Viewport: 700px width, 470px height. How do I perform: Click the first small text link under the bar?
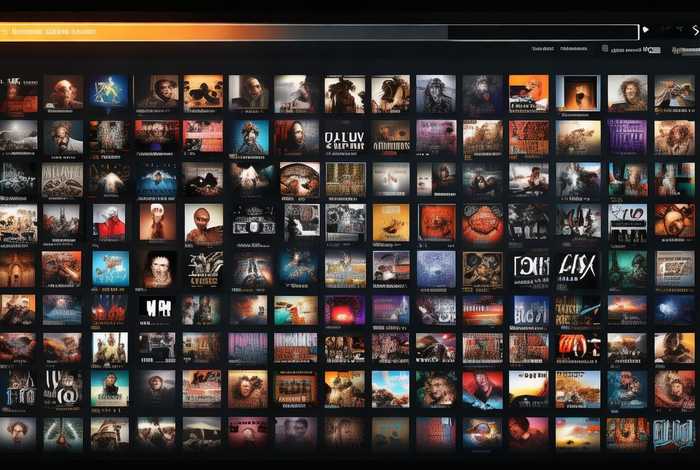coord(542,48)
